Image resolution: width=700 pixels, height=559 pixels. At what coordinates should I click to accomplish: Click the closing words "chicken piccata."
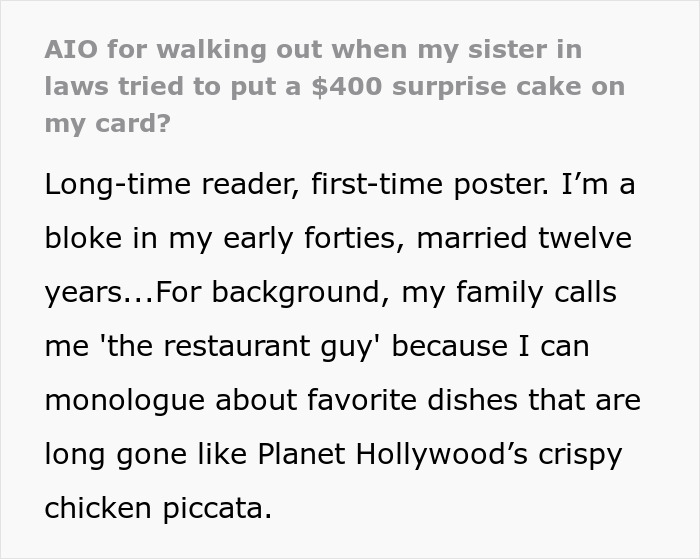click(158, 509)
